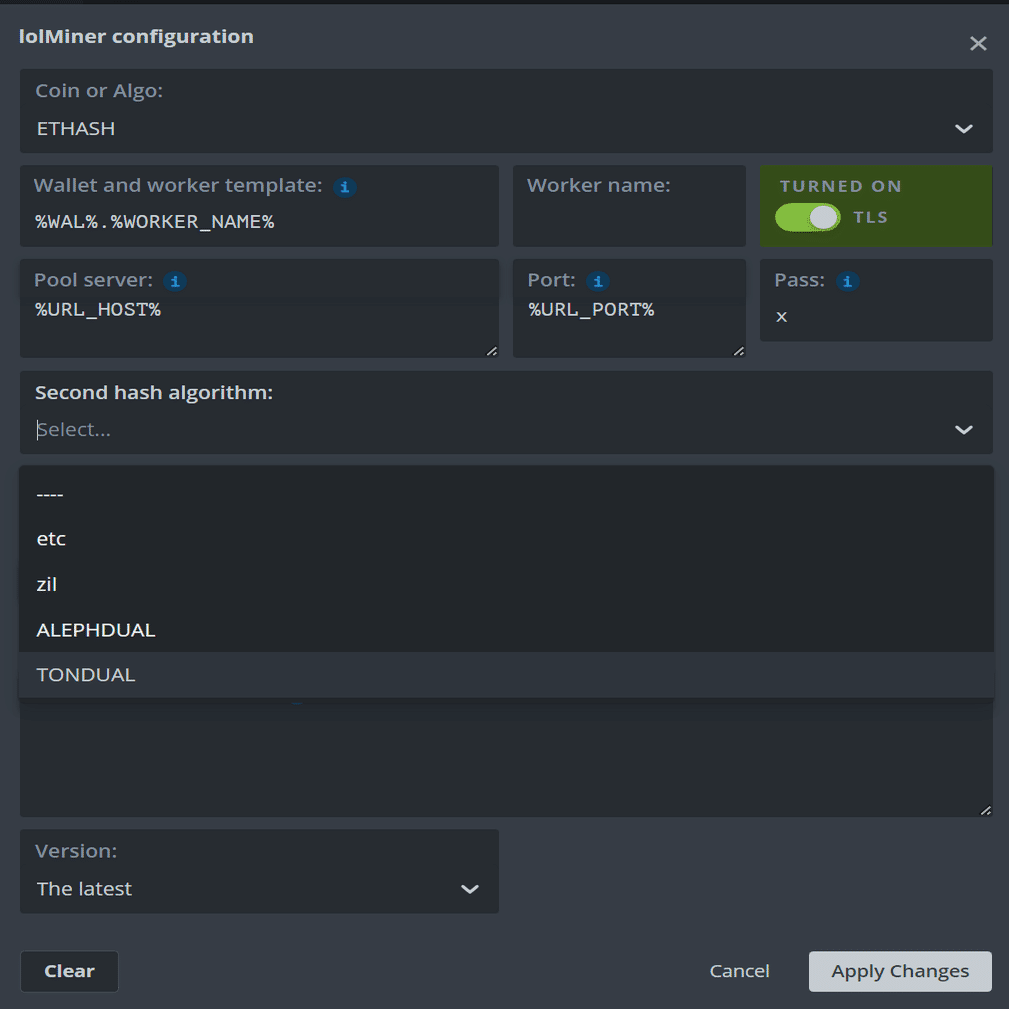Click info icon beside Wallet and worker template
This screenshot has height=1009, width=1009.
point(345,187)
